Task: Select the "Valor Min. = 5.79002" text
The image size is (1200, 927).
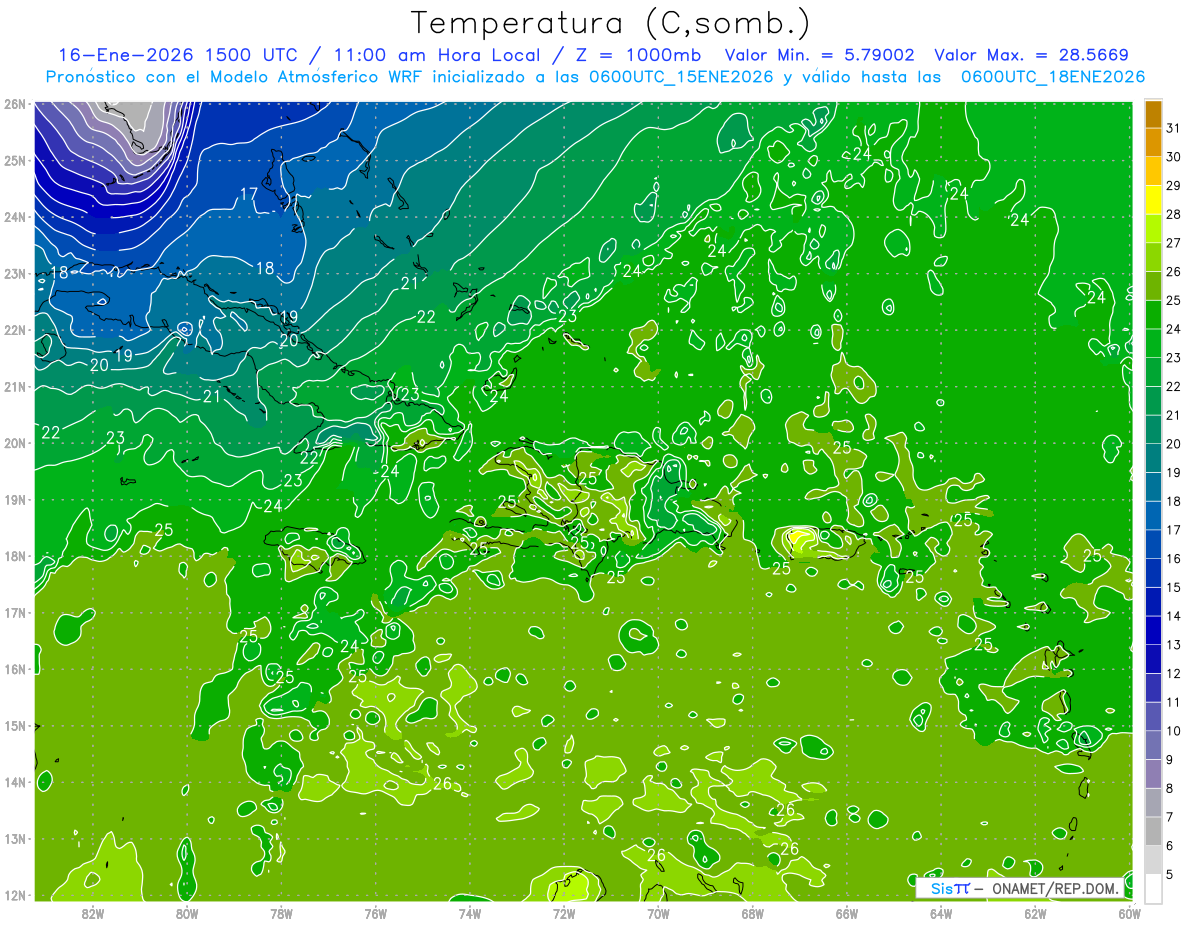Action: pyautogui.click(x=818, y=55)
